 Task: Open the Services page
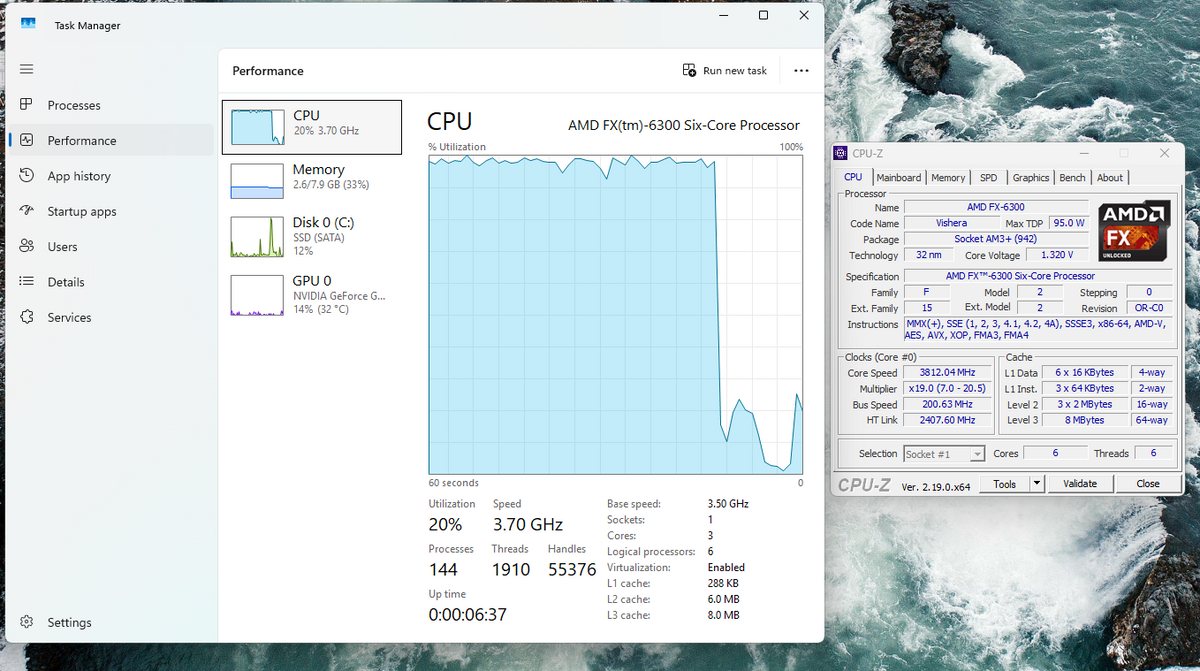110,317
